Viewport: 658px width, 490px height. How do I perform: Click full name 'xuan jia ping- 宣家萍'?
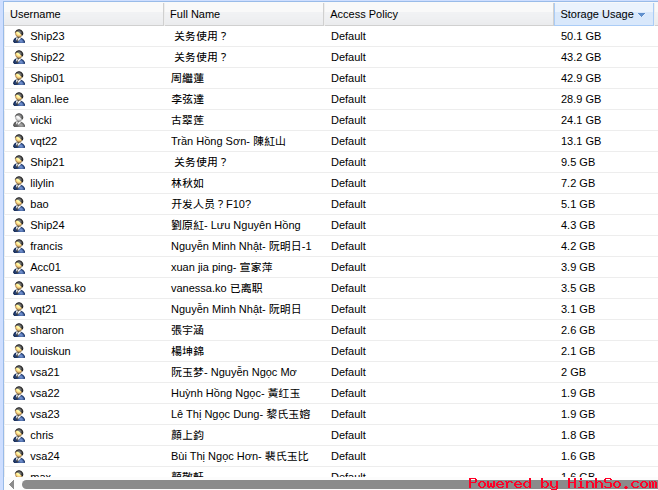(x=222, y=267)
